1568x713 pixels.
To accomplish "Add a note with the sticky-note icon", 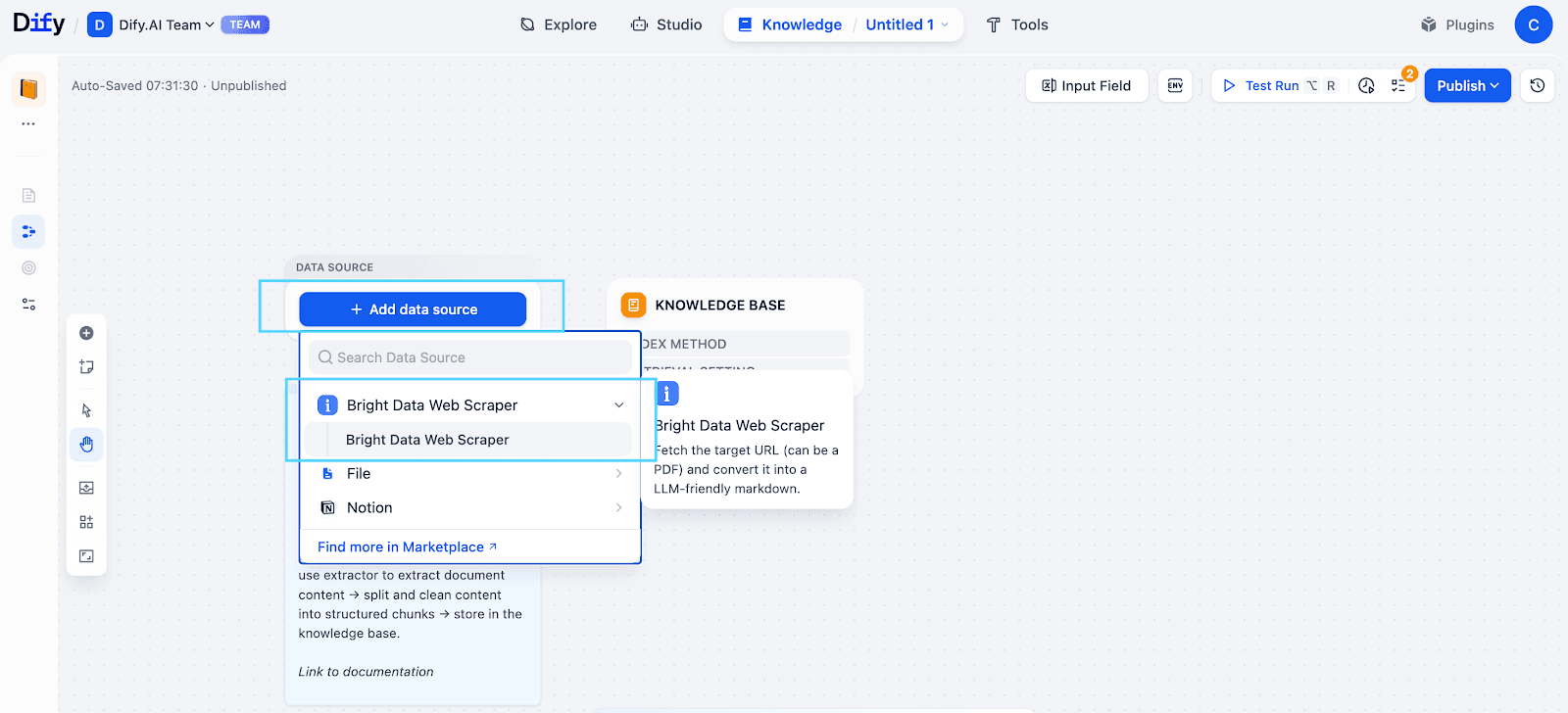I will pyautogui.click(x=86, y=367).
